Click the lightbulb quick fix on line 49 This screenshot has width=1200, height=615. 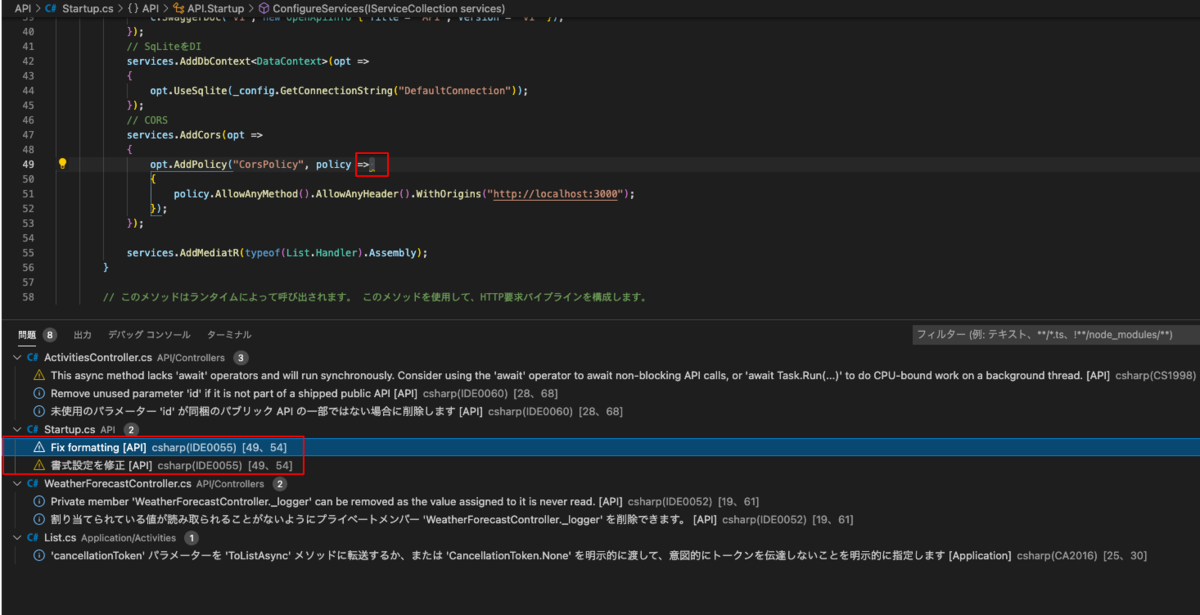point(63,163)
